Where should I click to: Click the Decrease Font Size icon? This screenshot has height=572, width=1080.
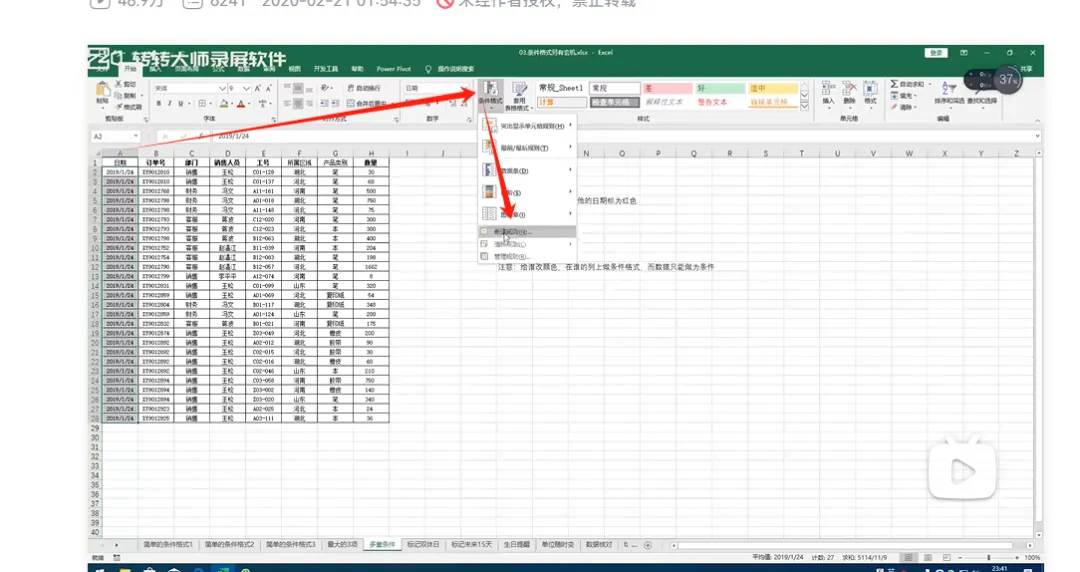pyautogui.click(x=269, y=88)
